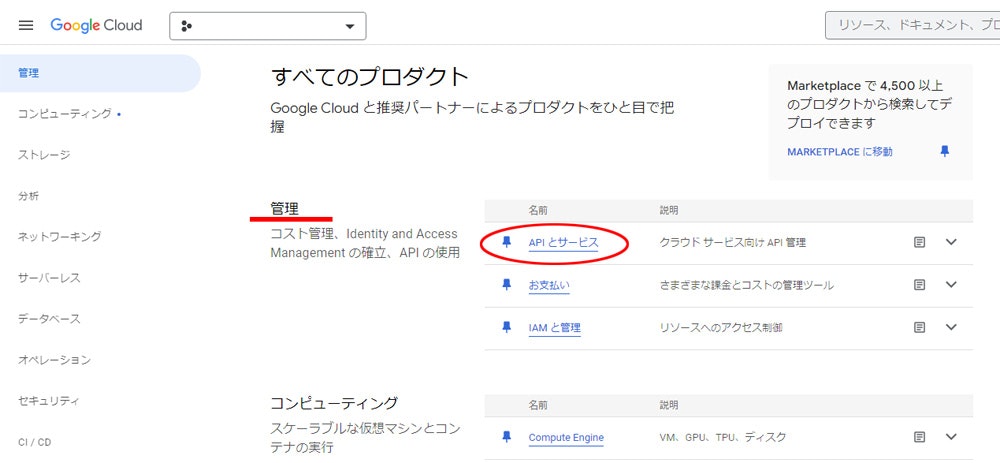Select データベース in the left sidebar
This screenshot has width=1000, height=463.
click(49, 319)
